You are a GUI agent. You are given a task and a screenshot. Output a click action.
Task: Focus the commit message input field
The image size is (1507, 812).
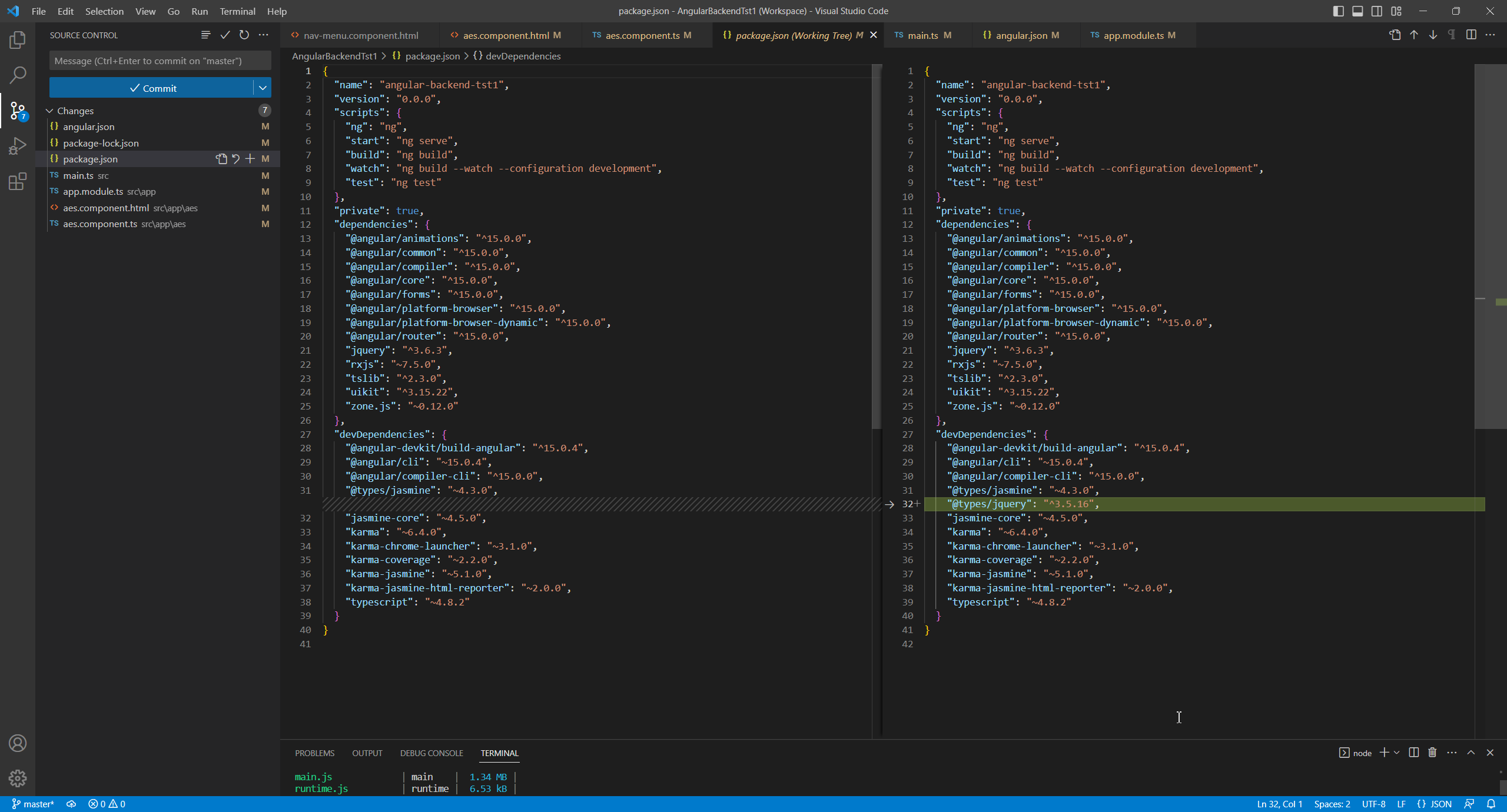160,61
